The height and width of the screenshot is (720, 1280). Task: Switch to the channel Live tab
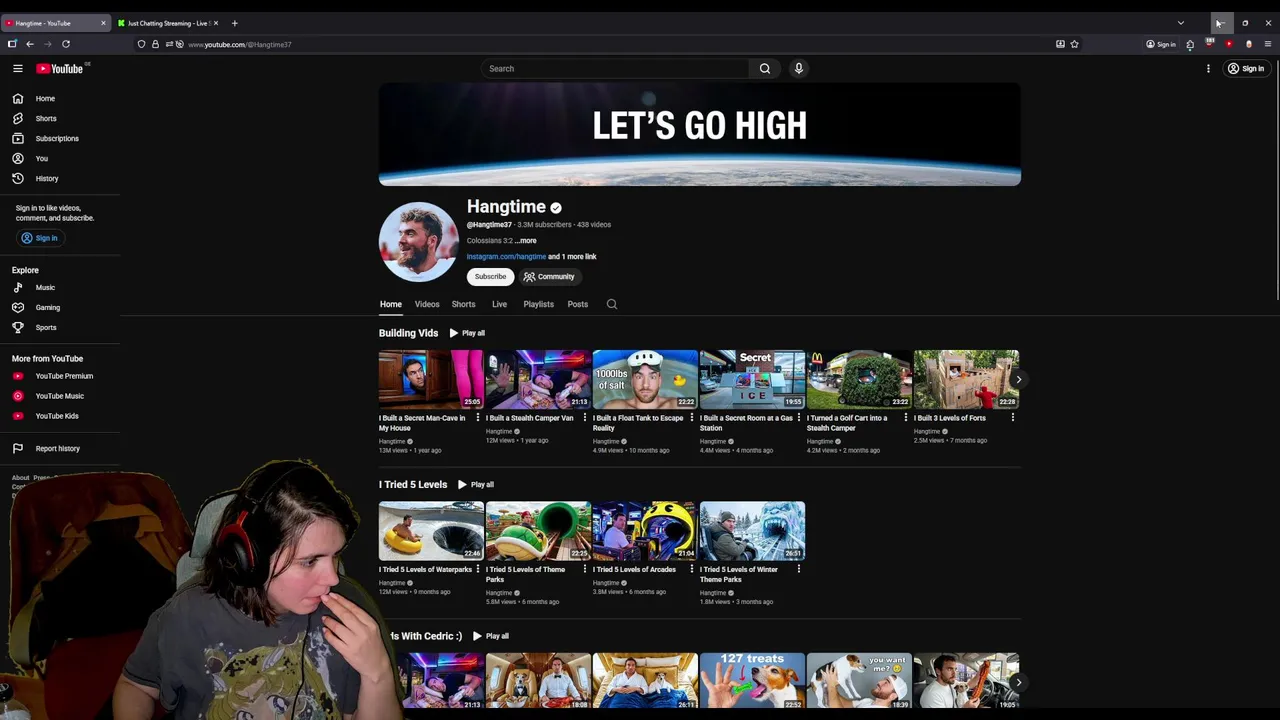pyautogui.click(x=499, y=304)
